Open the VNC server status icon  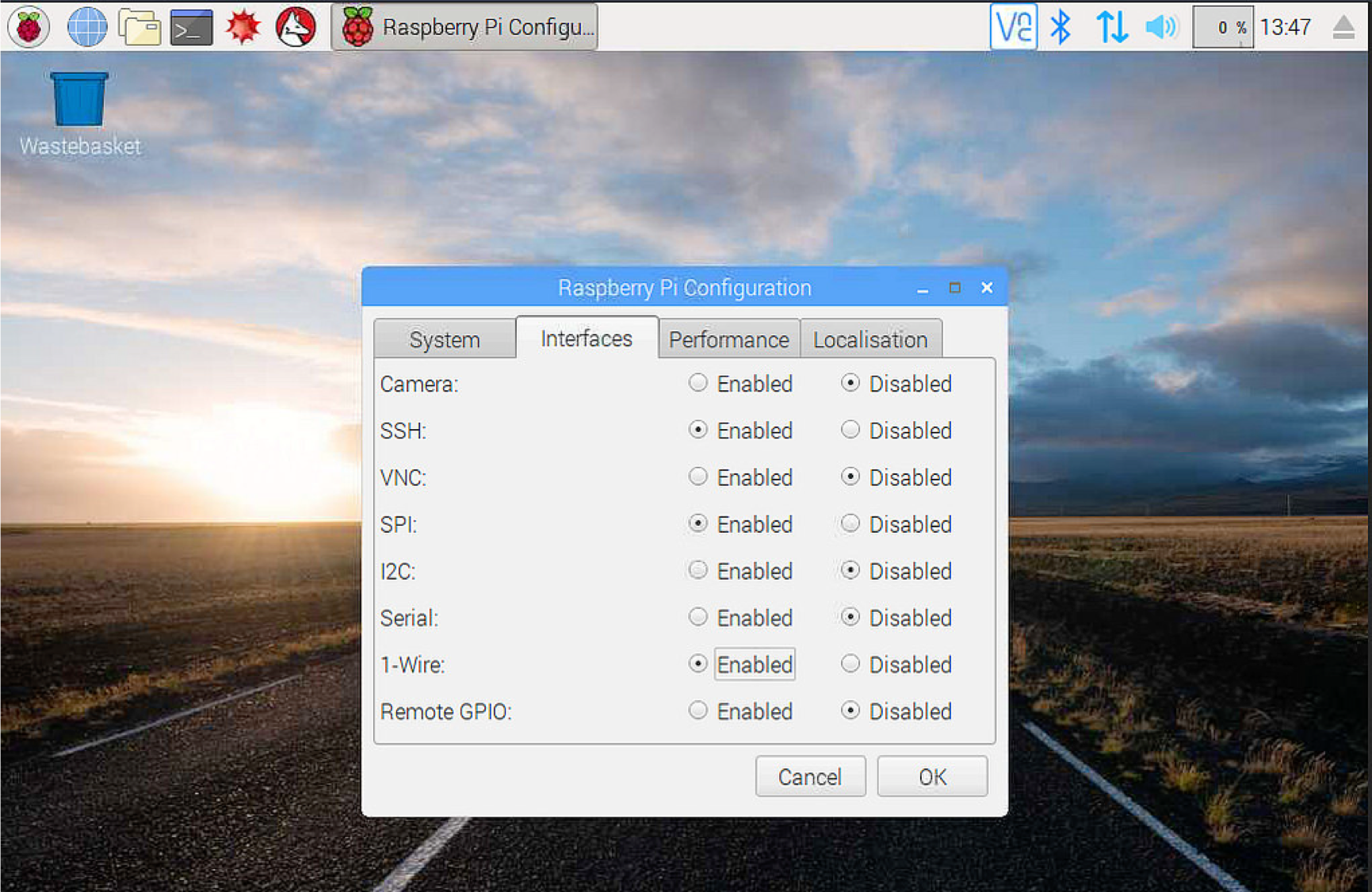(1014, 26)
